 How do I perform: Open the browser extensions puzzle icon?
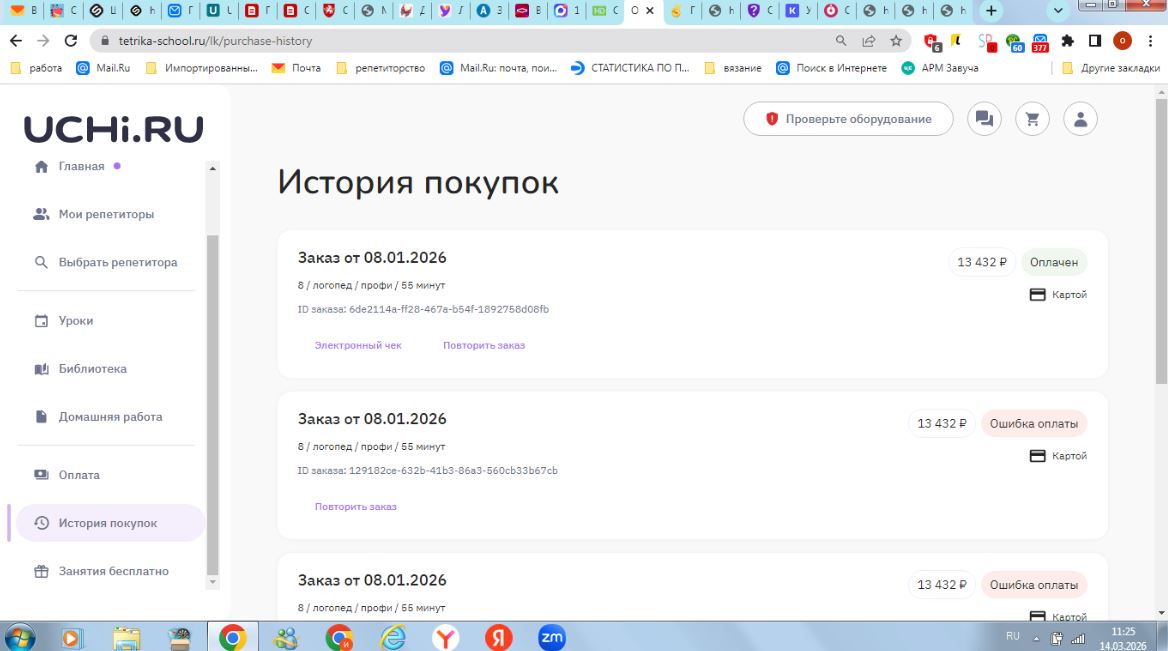(1067, 41)
